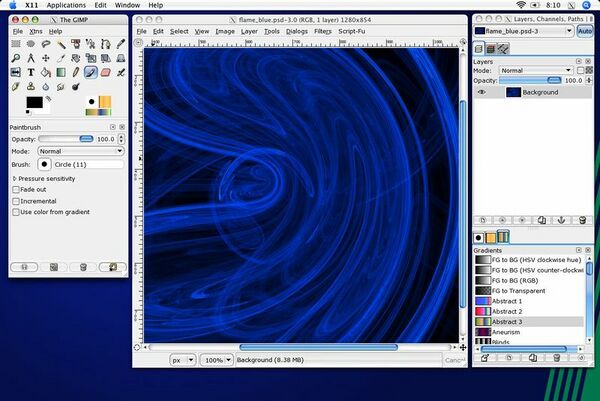The width and height of the screenshot is (600, 401).
Task: Select the Rectangle Select tool
Action: 17,44
